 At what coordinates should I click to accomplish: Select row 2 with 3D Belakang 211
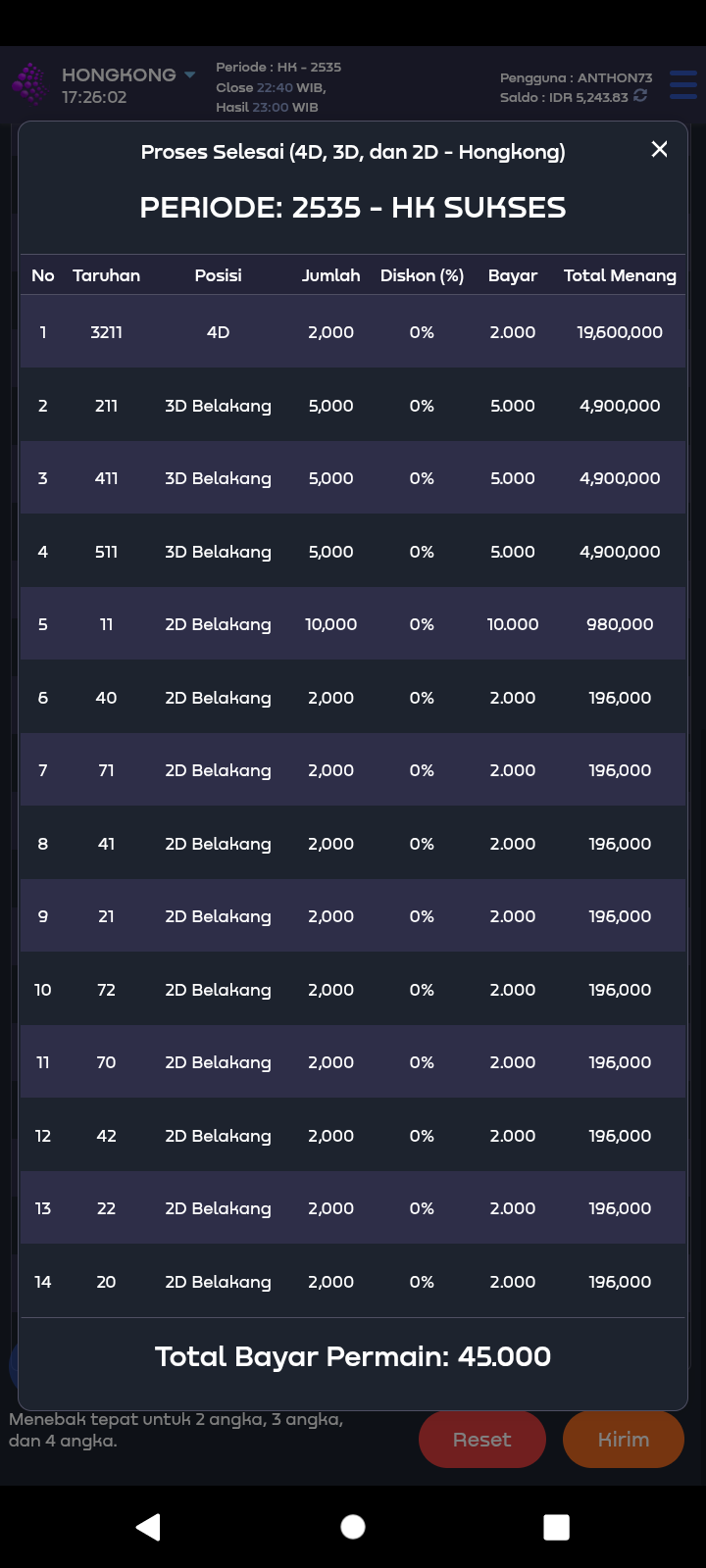tap(353, 406)
